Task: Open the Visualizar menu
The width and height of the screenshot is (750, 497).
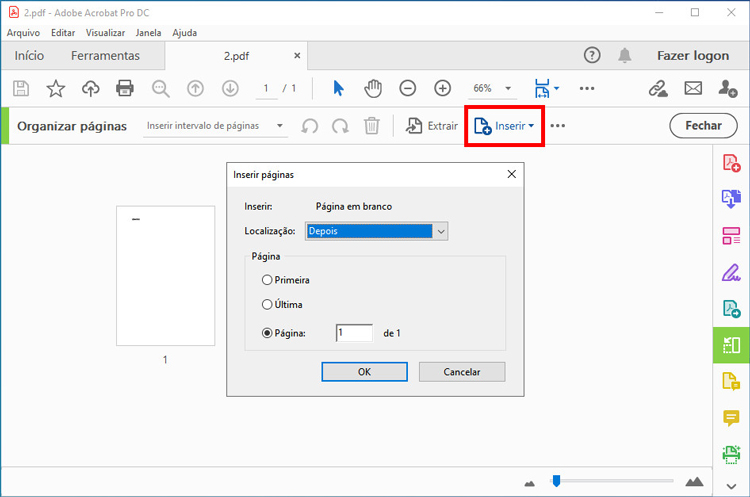Action: click(x=105, y=33)
